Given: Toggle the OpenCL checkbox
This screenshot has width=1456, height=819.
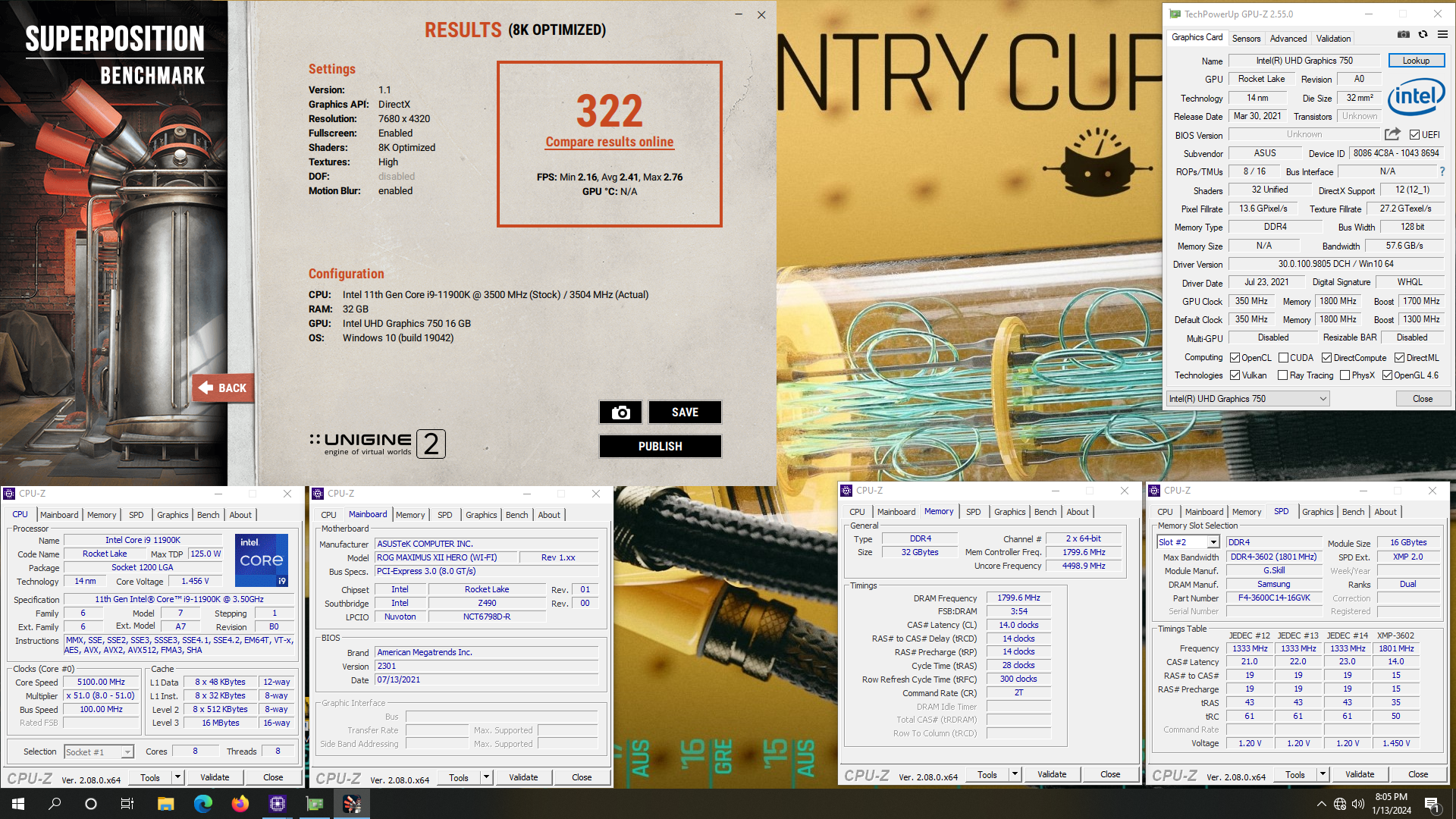Looking at the screenshot, I should (x=1235, y=358).
